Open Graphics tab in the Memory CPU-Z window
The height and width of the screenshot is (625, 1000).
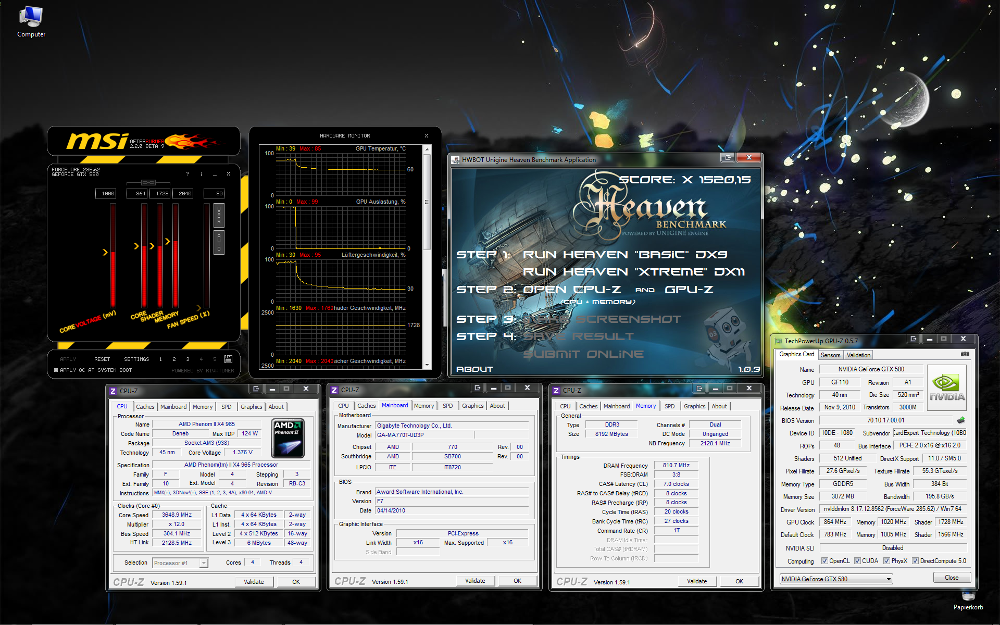[694, 406]
